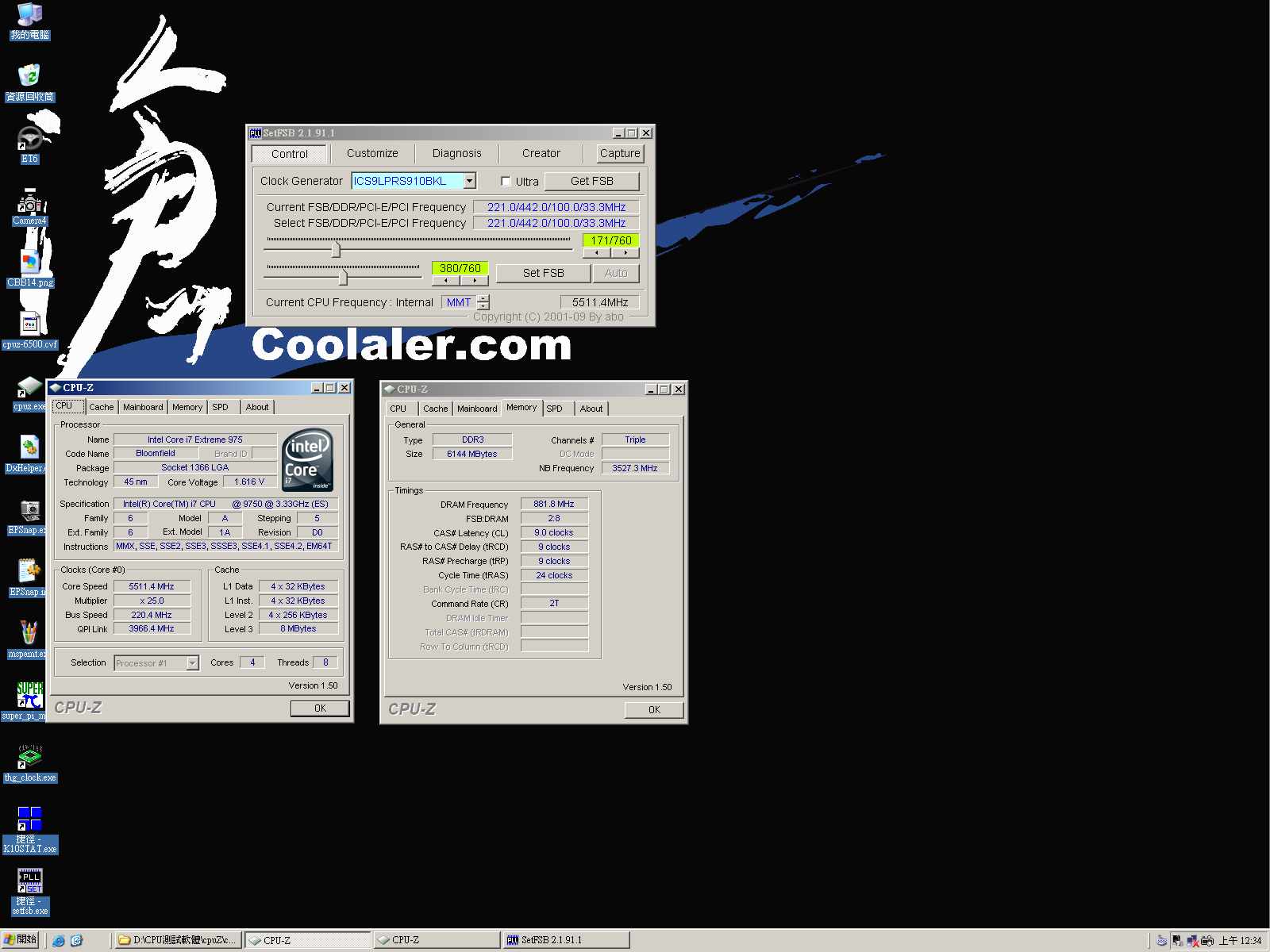Open the Mainboard tab in left CPU-Z window
Viewport: 1270px width, 952px height.
coord(143,407)
